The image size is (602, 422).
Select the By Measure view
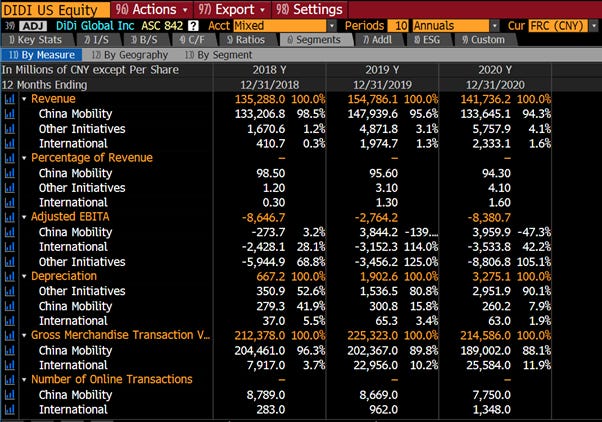(42, 55)
